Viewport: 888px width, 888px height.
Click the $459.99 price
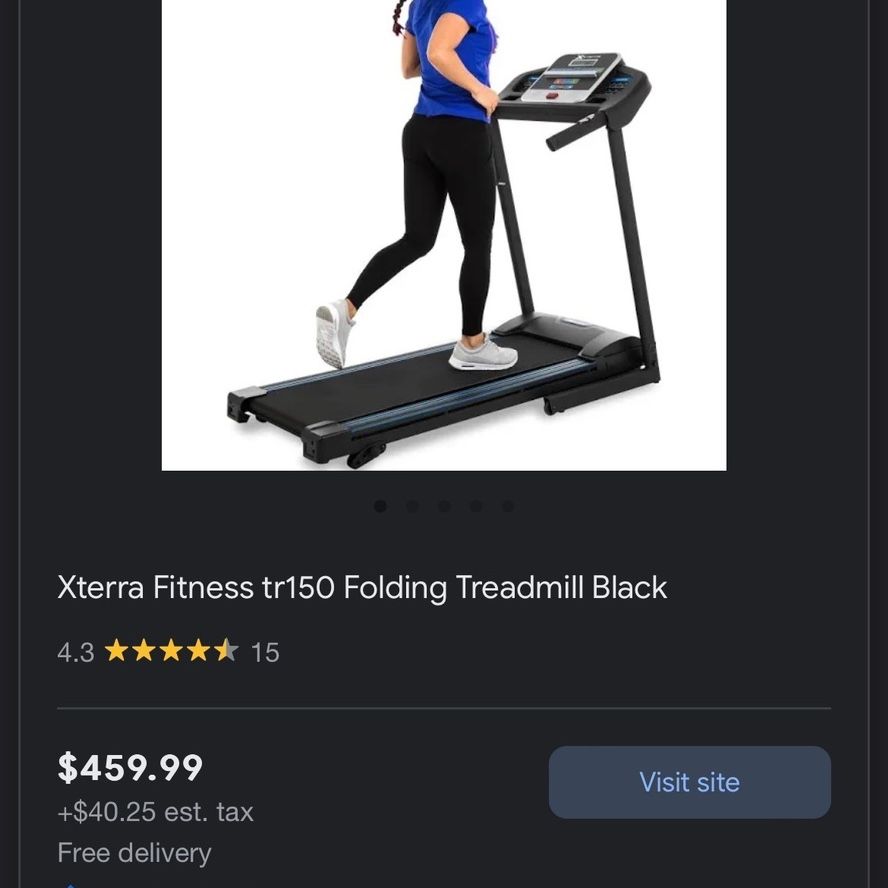point(130,769)
